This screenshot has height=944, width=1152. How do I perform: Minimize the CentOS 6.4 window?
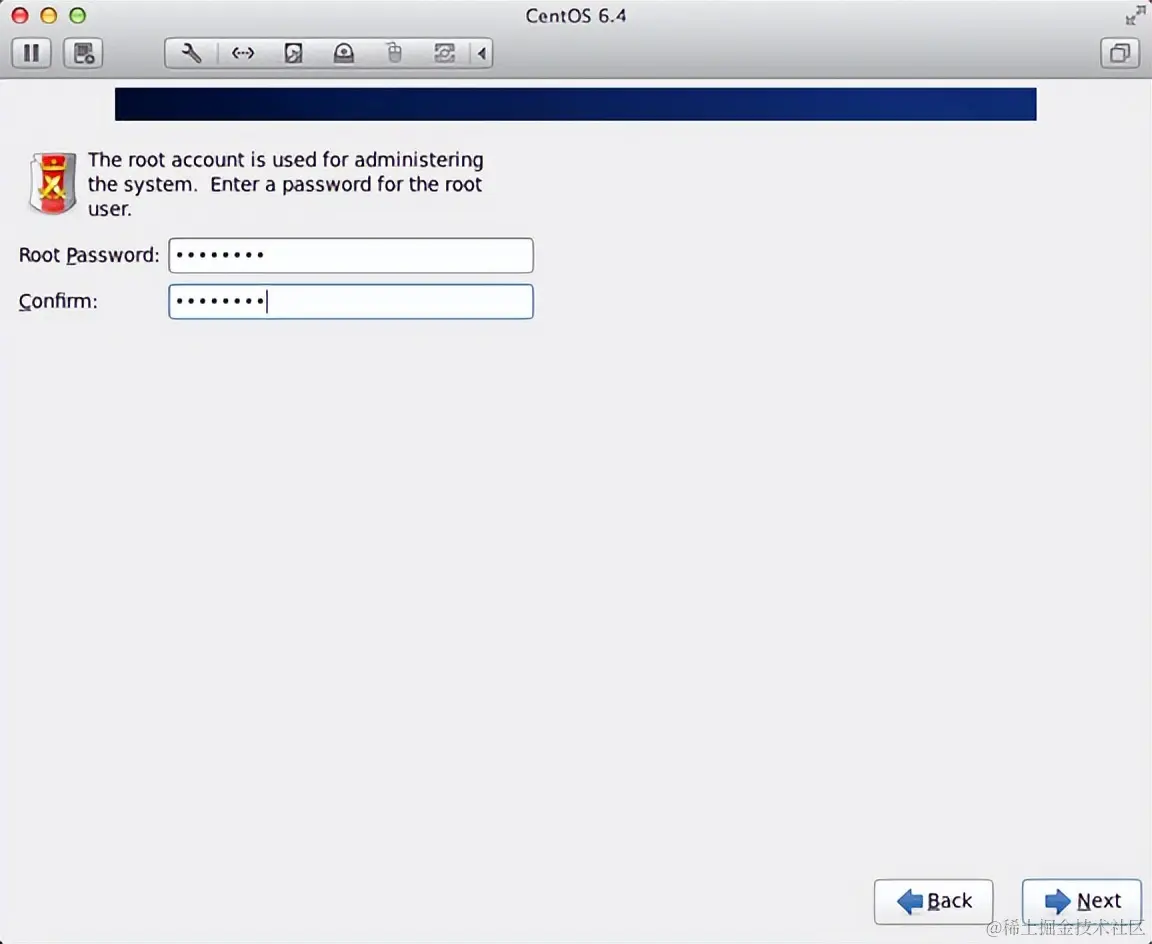pyautogui.click(x=48, y=15)
